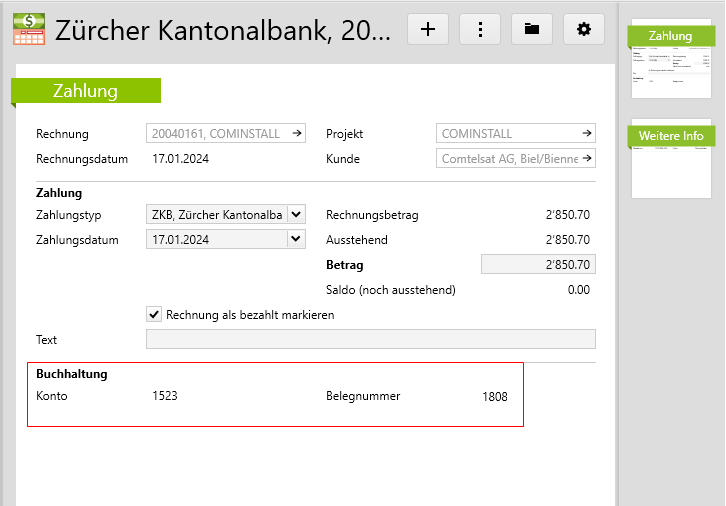Click into the empty Text input field
The image size is (726, 506).
[x=370, y=339]
